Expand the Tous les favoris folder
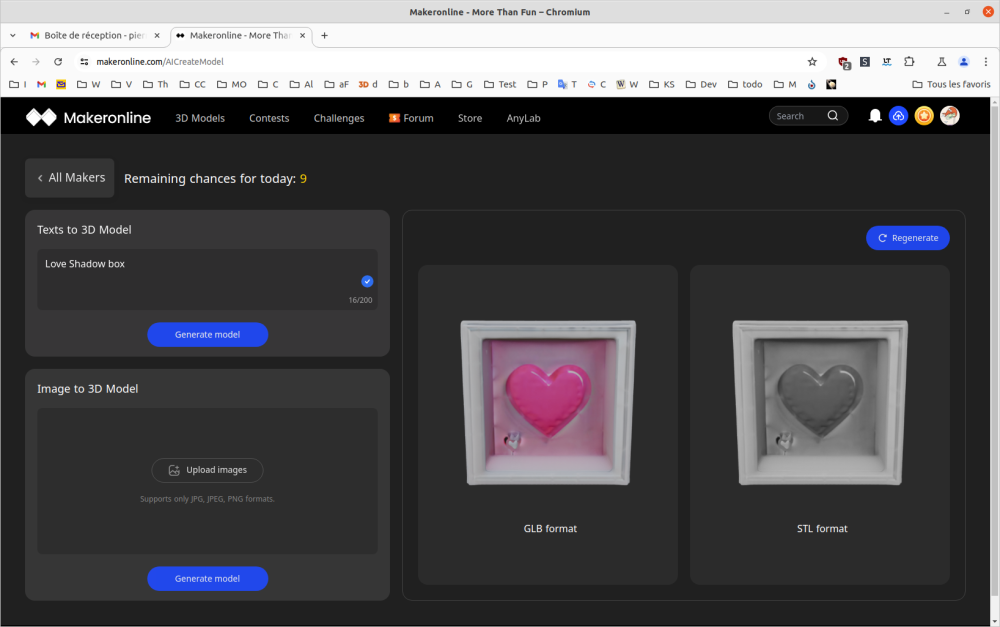Viewport: 1000px width, 627px height. pos(951,84)
